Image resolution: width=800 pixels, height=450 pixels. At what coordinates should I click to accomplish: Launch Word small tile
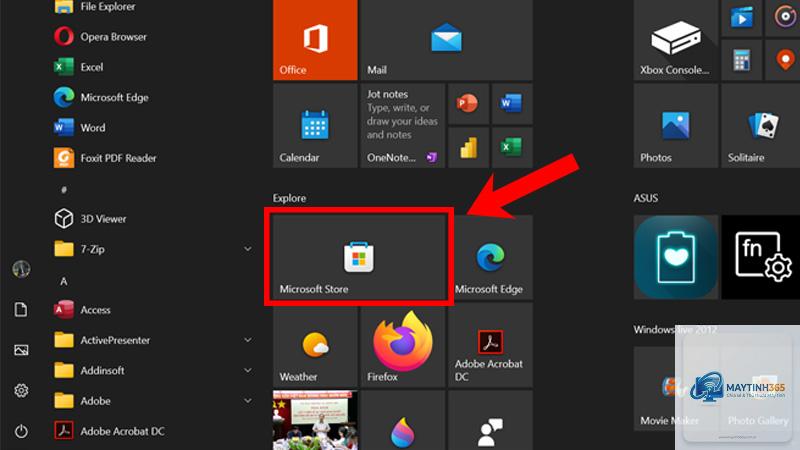click(512, 104)
